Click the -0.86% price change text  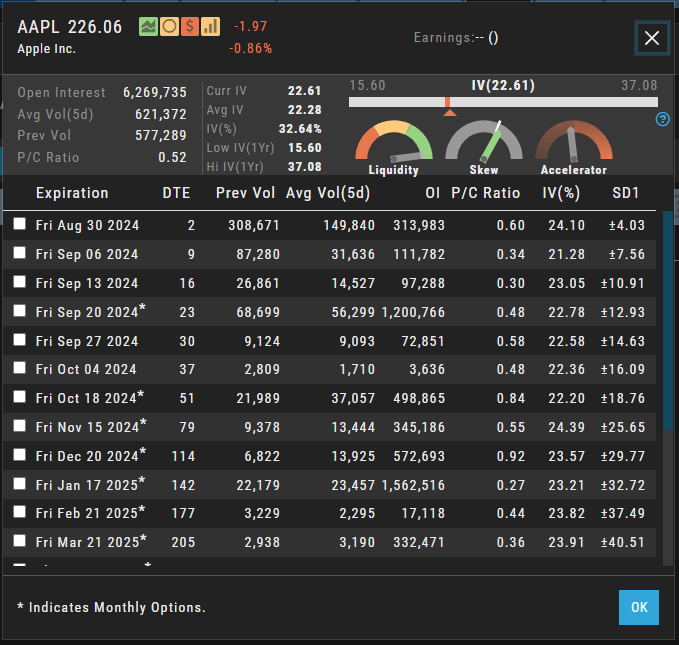pyautogui.click(x=250, y=49)
